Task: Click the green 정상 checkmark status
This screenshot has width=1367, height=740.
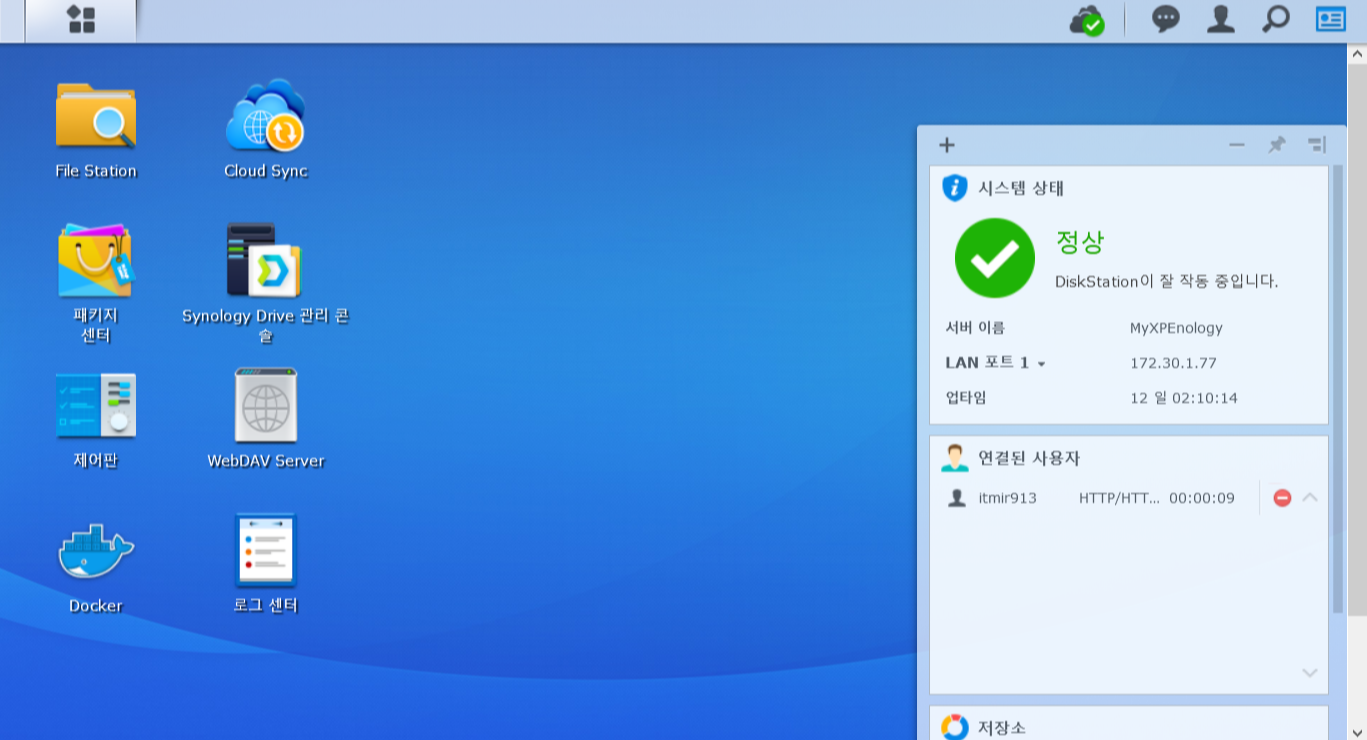Action: 995,258
